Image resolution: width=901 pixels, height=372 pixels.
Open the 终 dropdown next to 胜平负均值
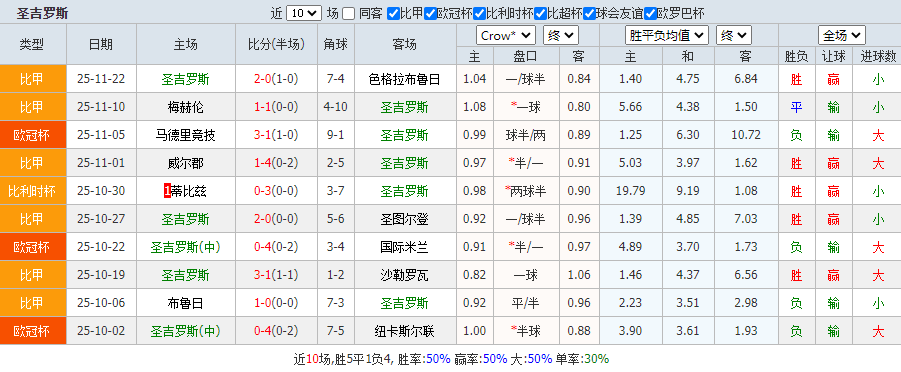tap(734, 36)
